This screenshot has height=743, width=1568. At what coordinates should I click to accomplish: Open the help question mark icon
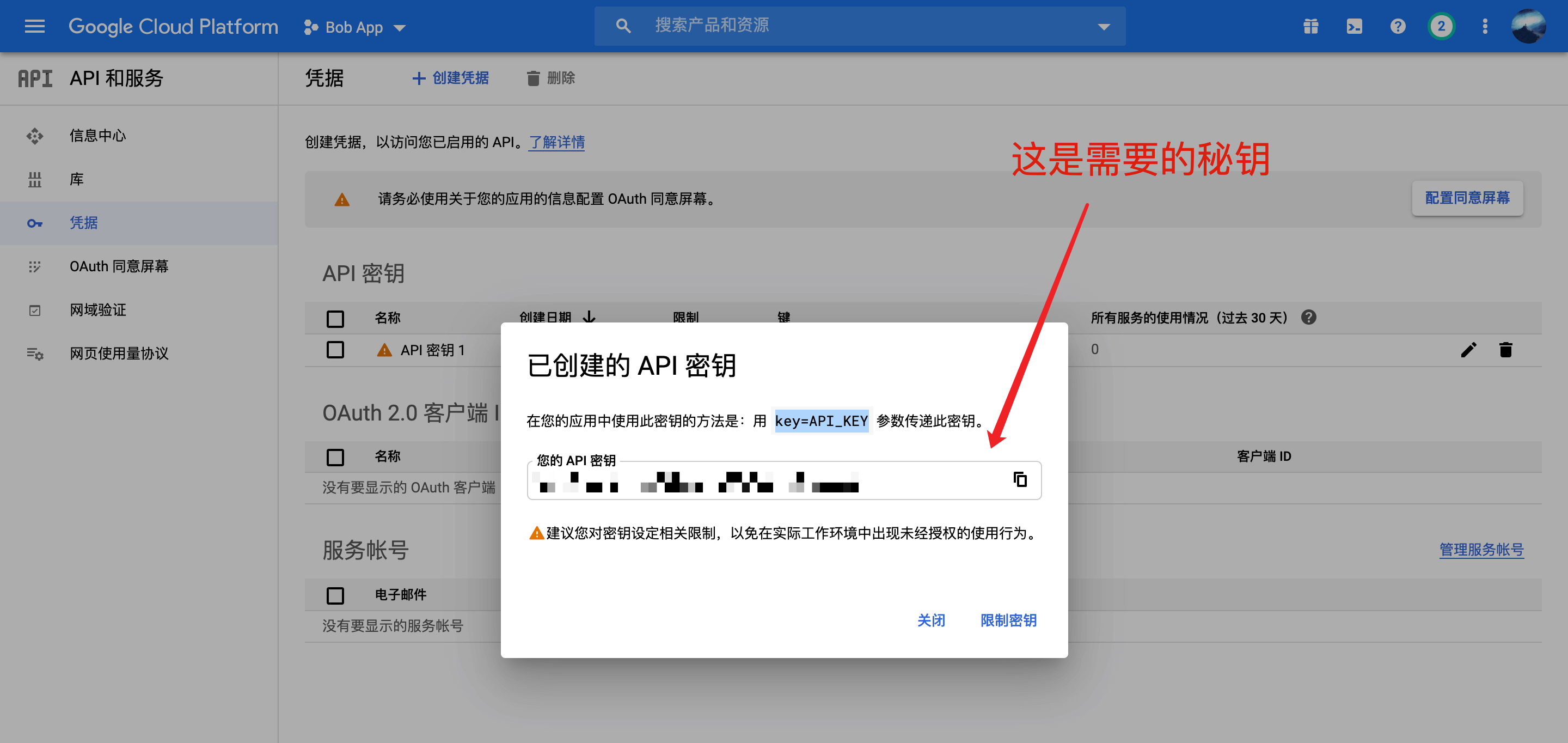[1398, 26]
